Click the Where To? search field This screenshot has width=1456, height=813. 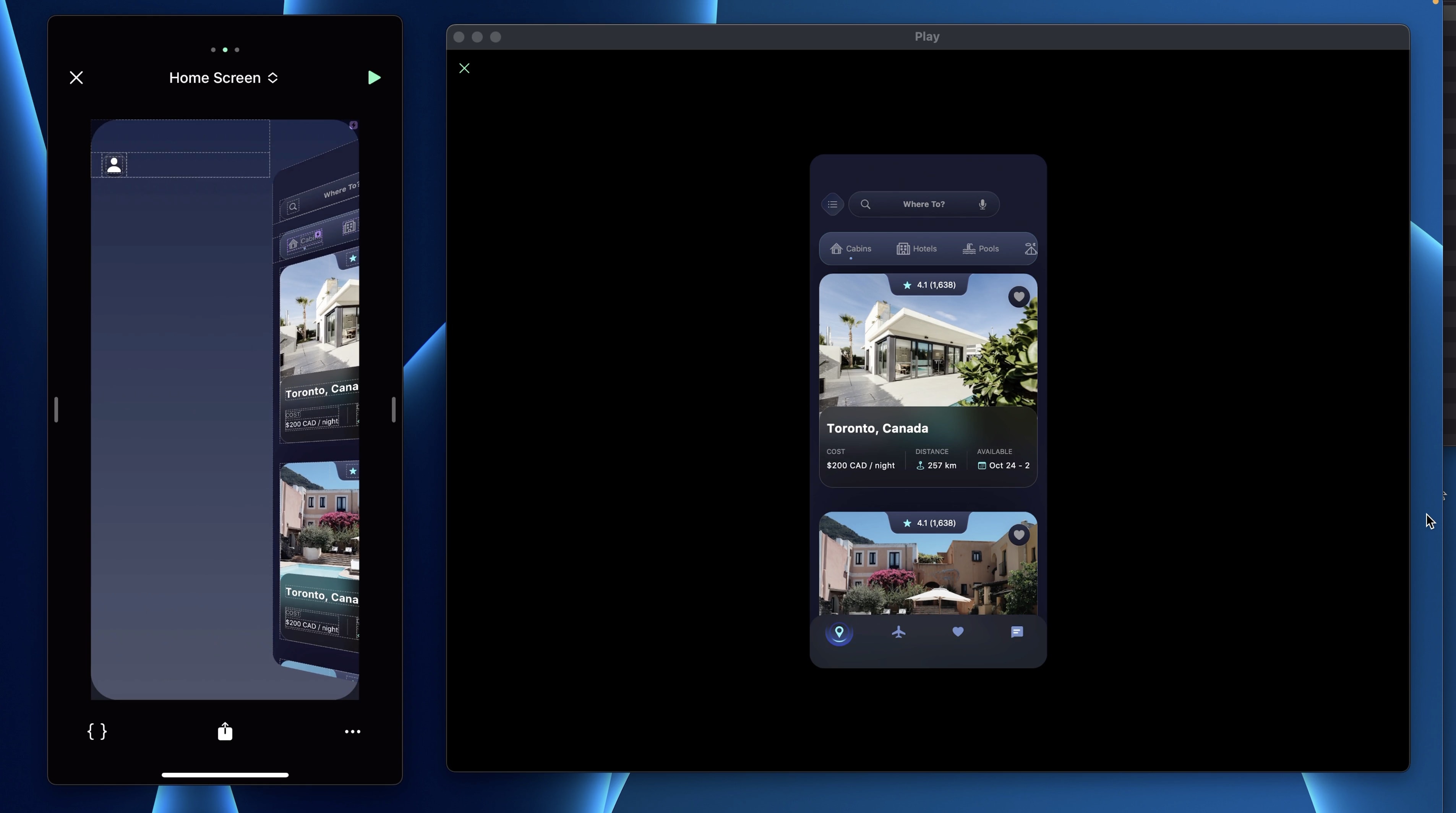pyautogui.click(x=923, y=204)
